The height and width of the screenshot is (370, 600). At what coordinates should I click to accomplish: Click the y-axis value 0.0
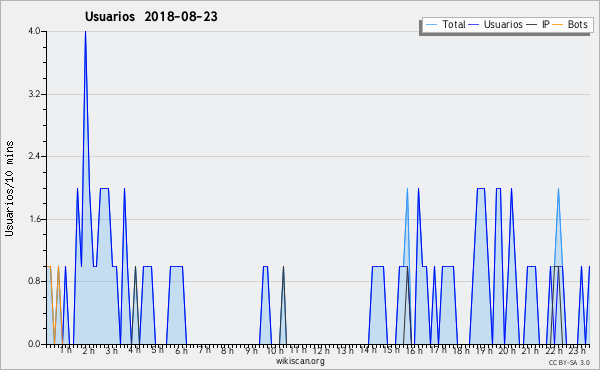tap(34, 344)
